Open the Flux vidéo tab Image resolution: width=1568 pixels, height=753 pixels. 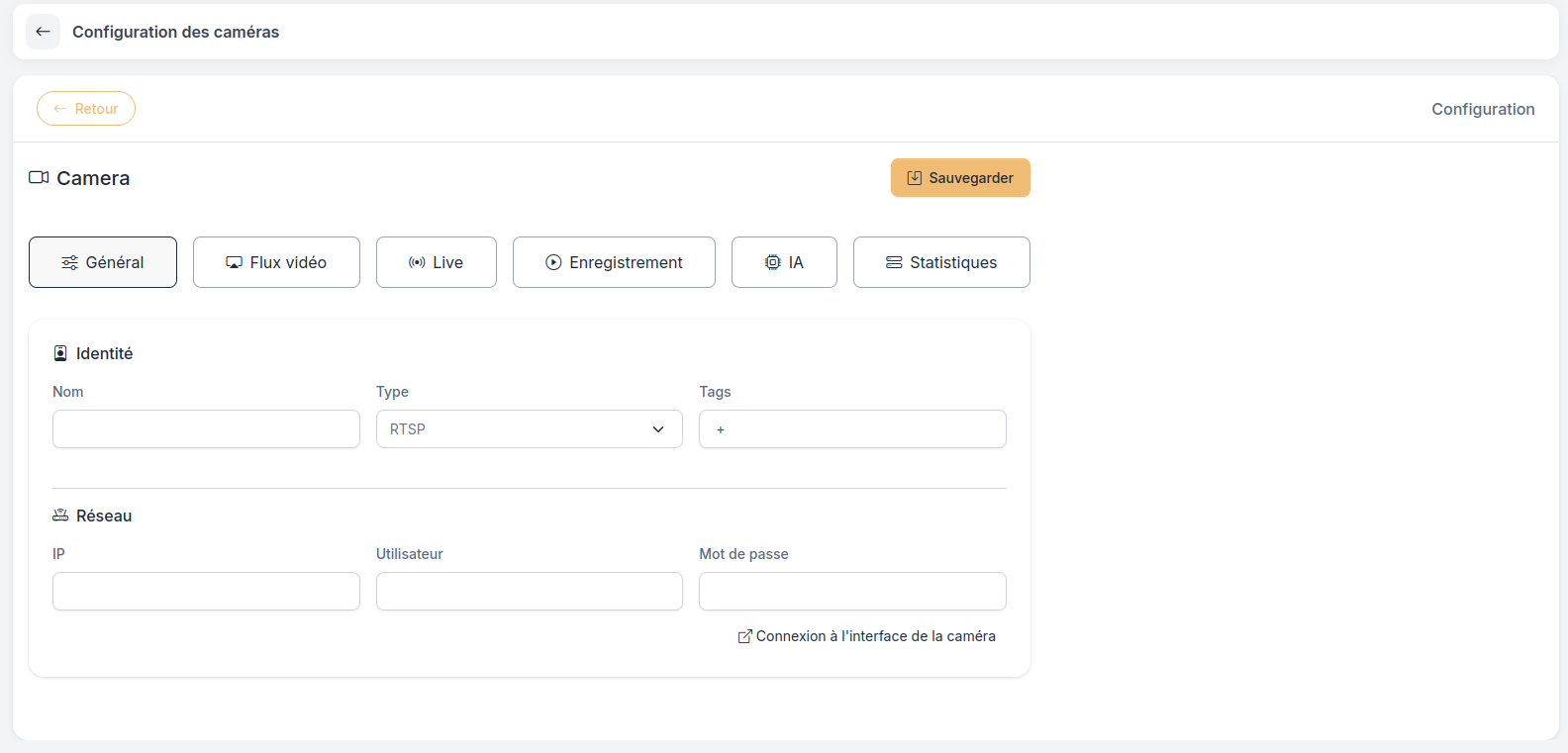276,262
